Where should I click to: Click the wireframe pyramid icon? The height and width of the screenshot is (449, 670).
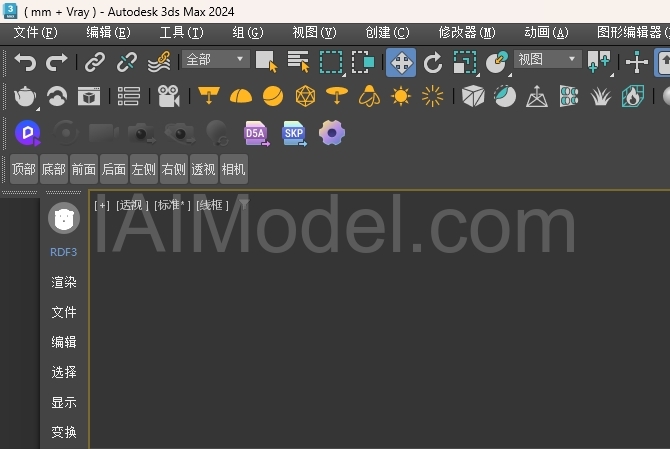click(537, 96)
